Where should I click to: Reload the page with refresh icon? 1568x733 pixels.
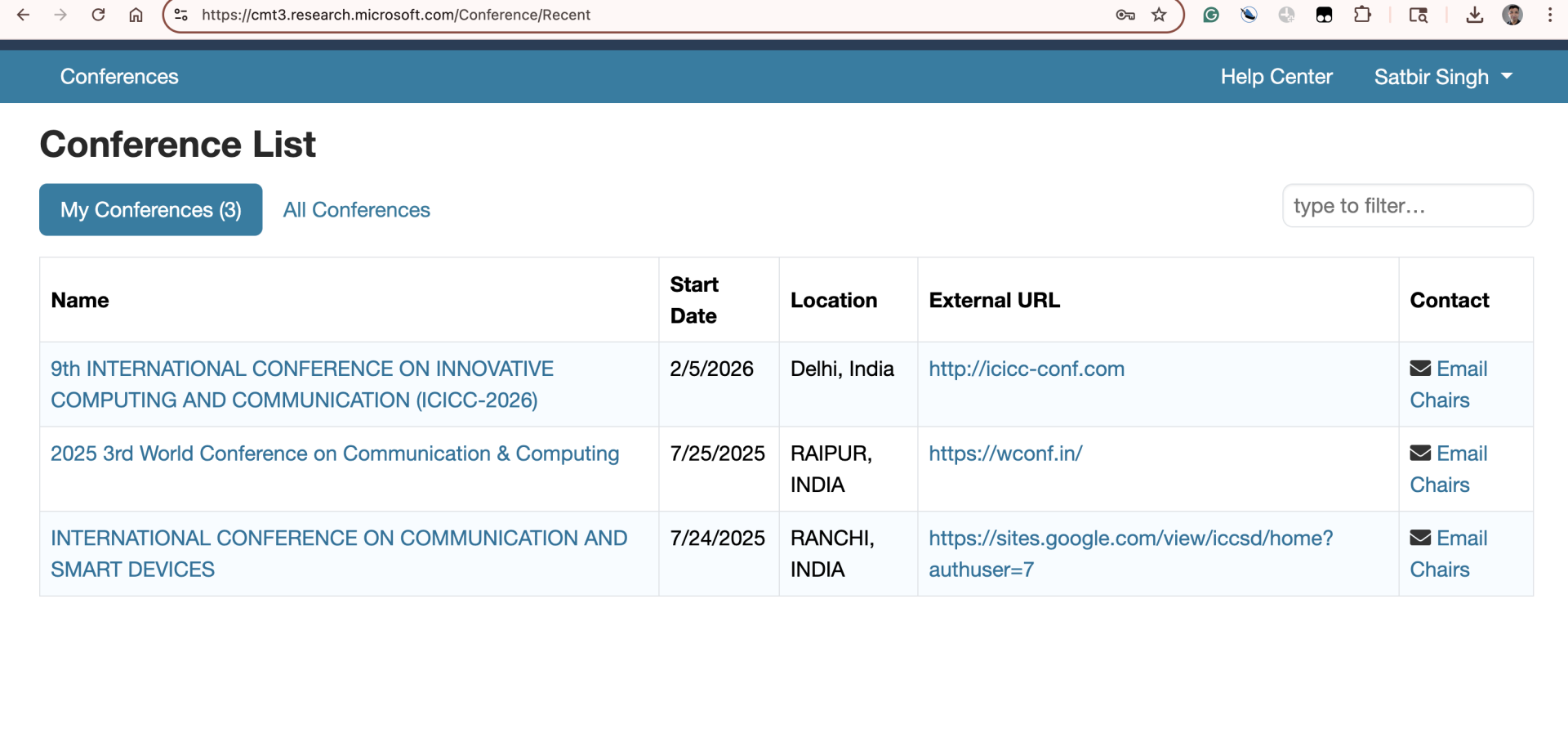98,15
